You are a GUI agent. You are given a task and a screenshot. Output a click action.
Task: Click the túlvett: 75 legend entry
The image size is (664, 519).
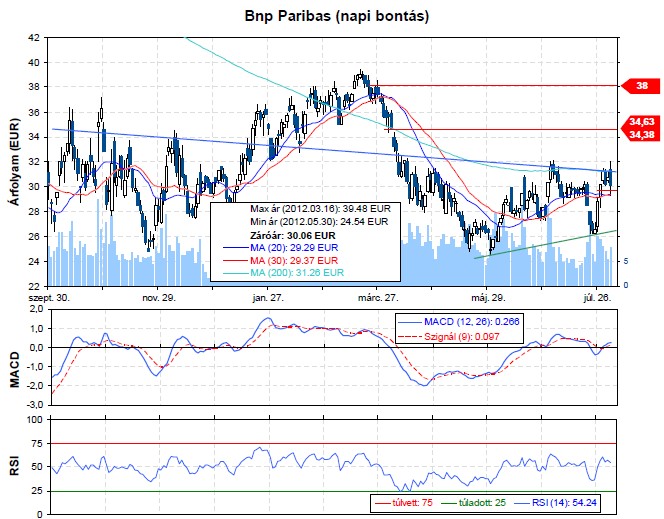click(404, 502)
